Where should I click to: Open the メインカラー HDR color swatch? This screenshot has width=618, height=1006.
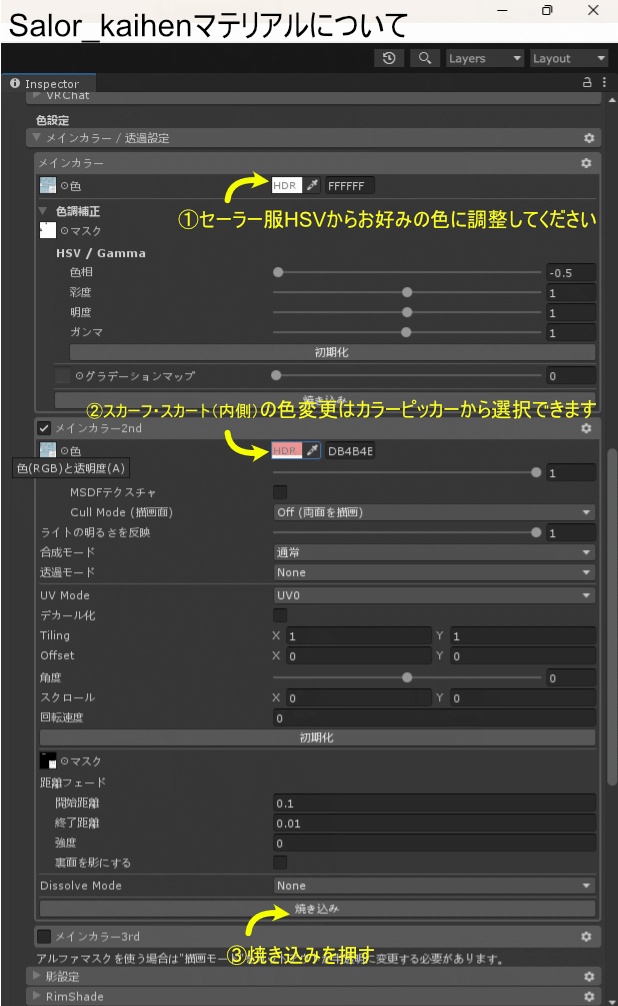(286, 185)
